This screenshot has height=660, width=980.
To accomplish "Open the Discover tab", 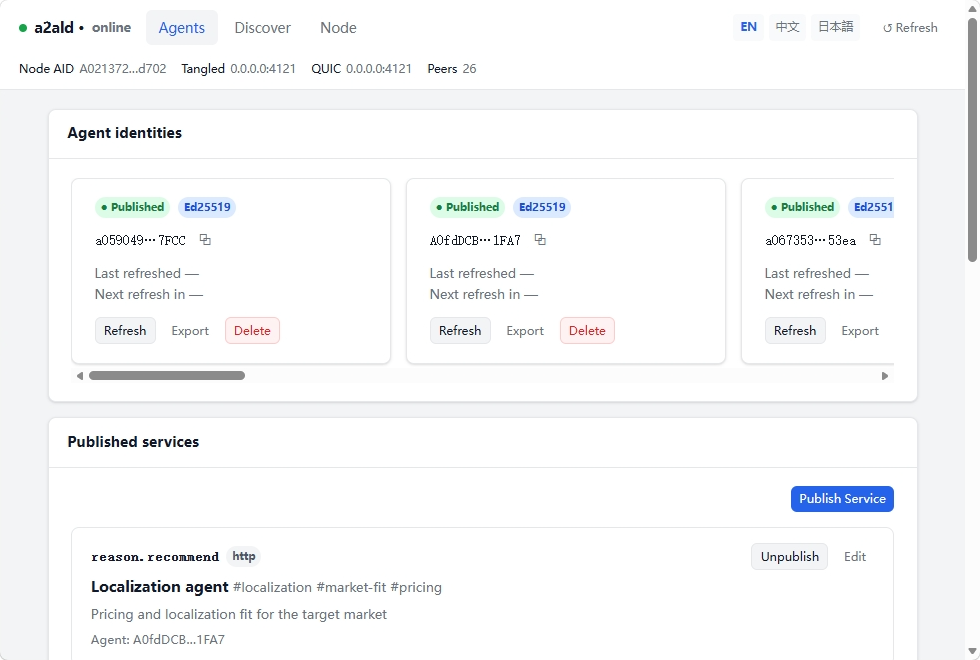I will click(262, 28).
